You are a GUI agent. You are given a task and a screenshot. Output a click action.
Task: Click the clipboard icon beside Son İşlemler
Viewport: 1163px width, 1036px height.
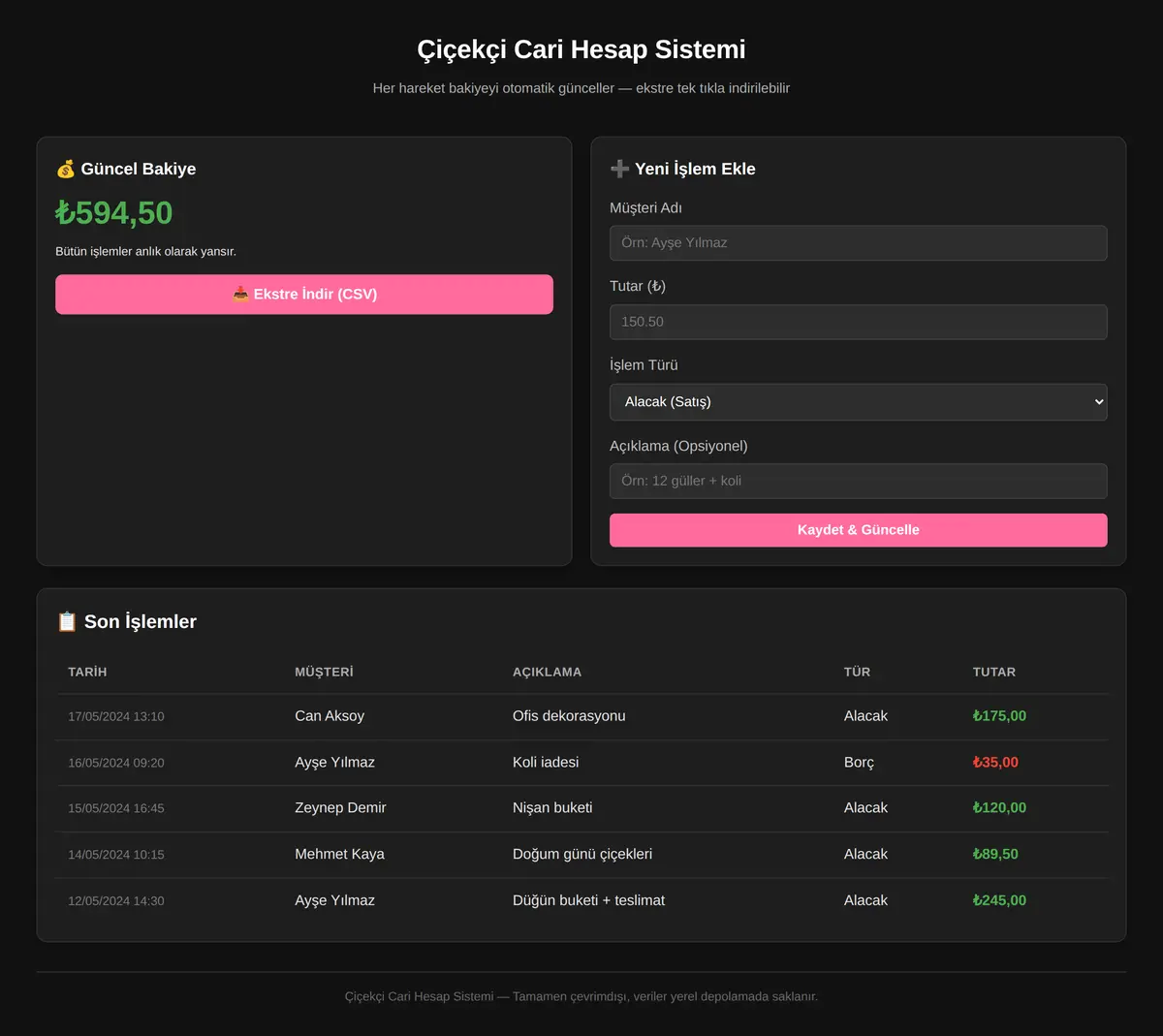tap(67, 621)
